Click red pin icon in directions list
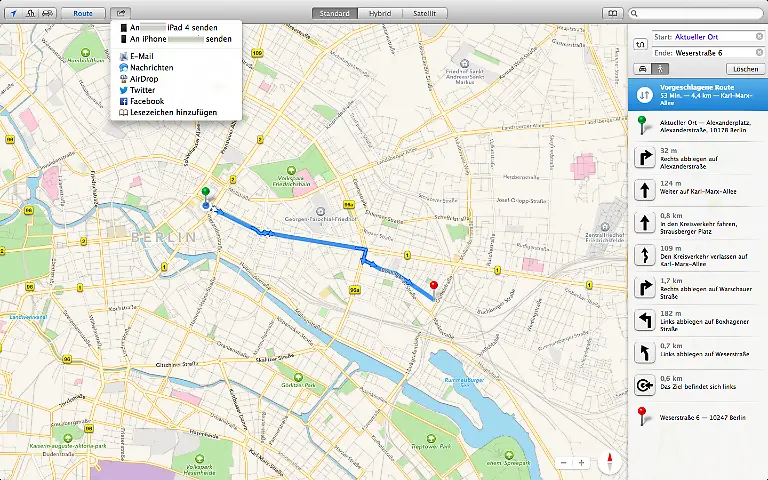 pyautogui.click(x=643, y=416)
